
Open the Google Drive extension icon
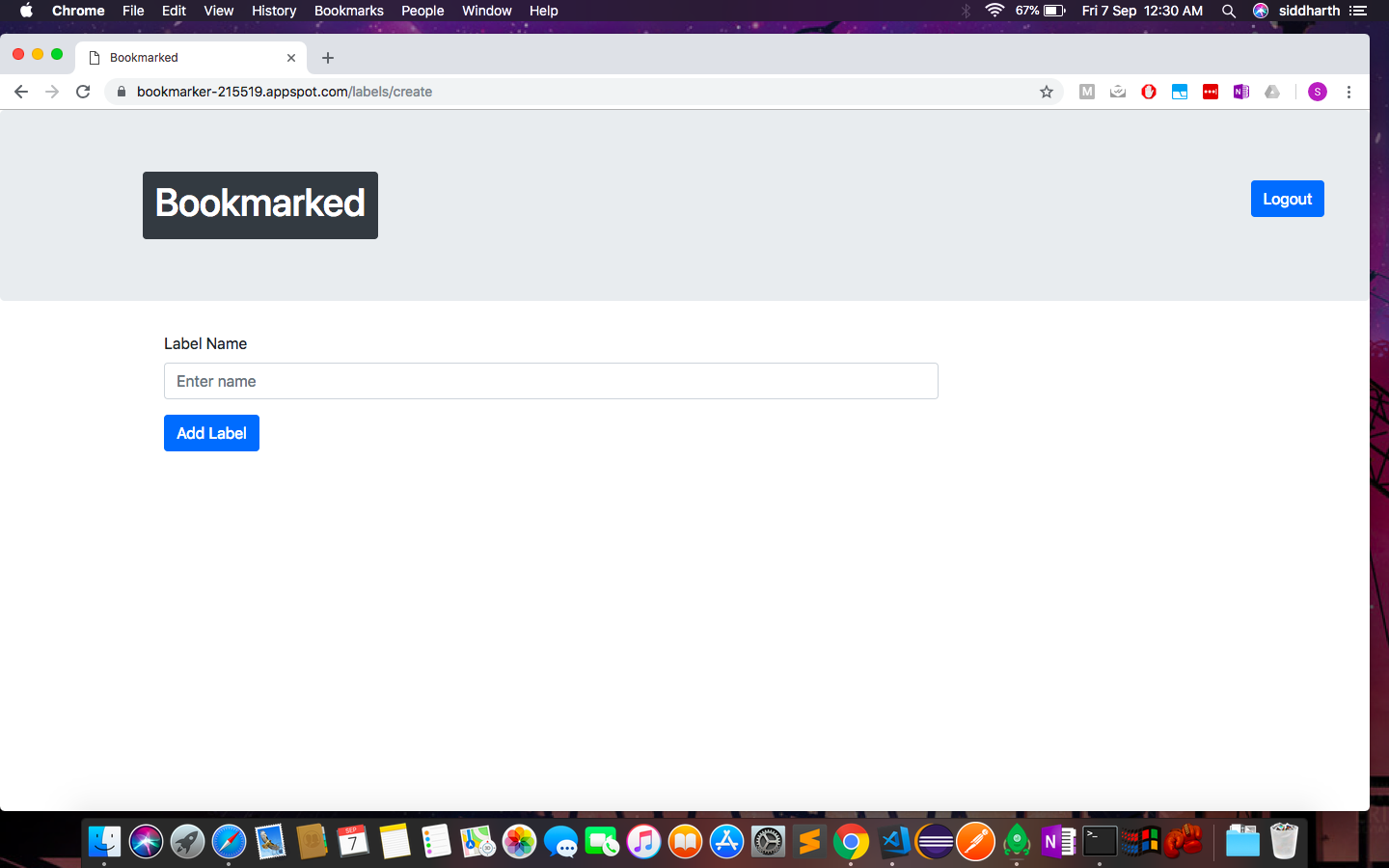1272,92
